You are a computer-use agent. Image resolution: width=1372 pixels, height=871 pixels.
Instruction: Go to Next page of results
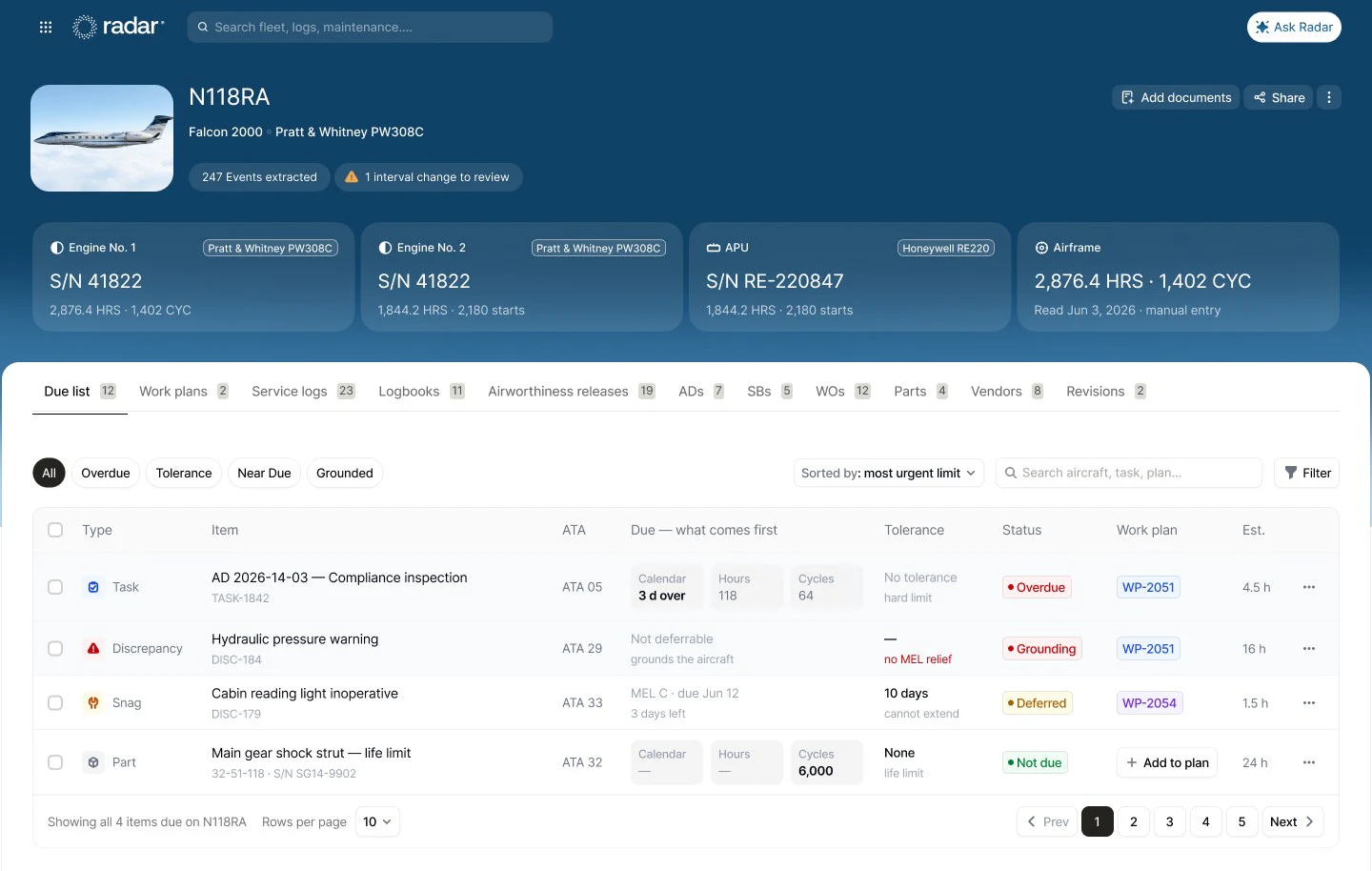coord(1292,821)
